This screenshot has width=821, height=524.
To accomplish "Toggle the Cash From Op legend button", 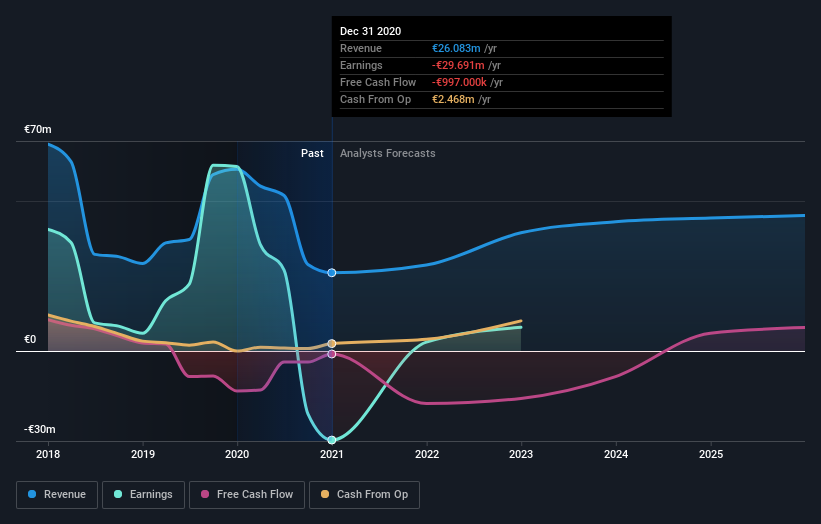I will tap(364, 495).
